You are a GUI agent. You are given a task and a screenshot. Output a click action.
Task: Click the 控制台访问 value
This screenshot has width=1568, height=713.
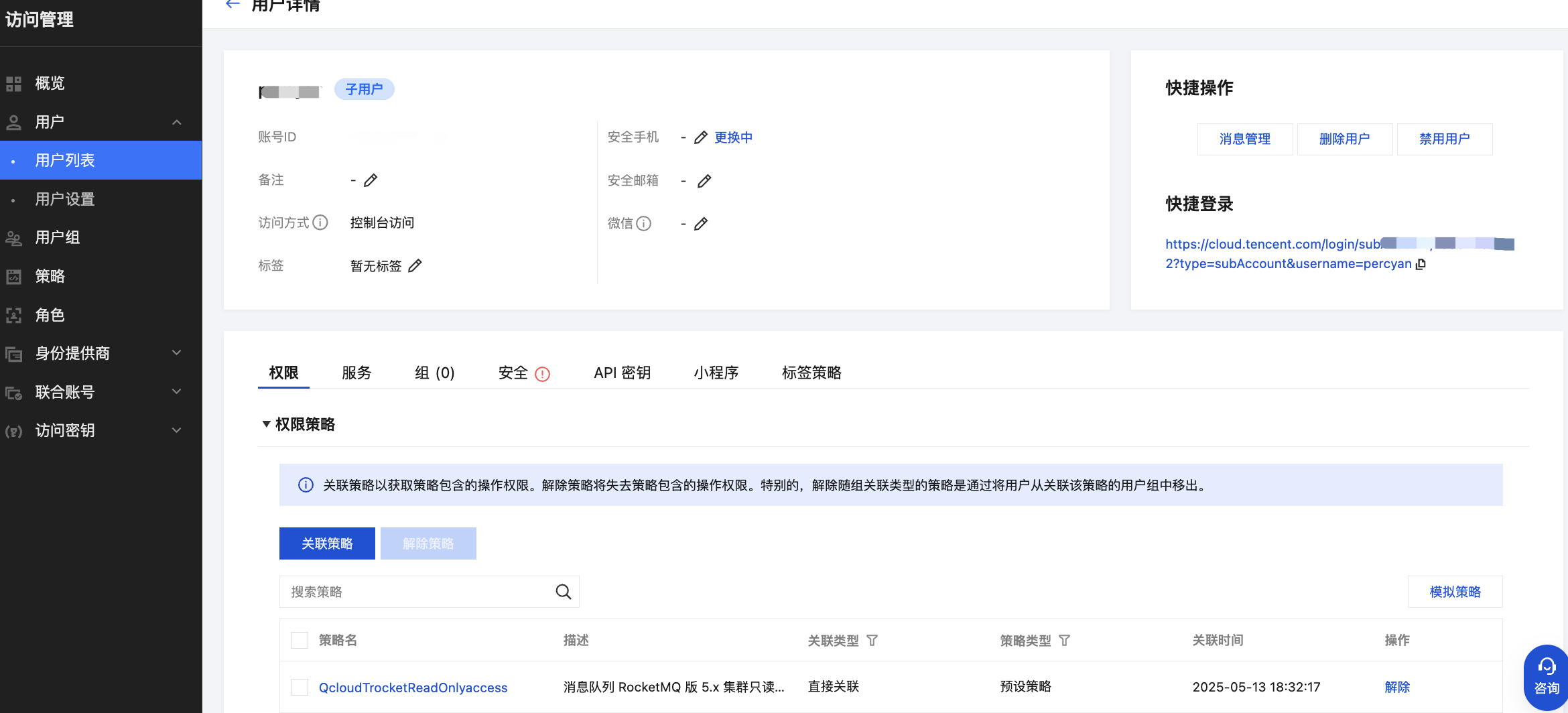[382, 222]
